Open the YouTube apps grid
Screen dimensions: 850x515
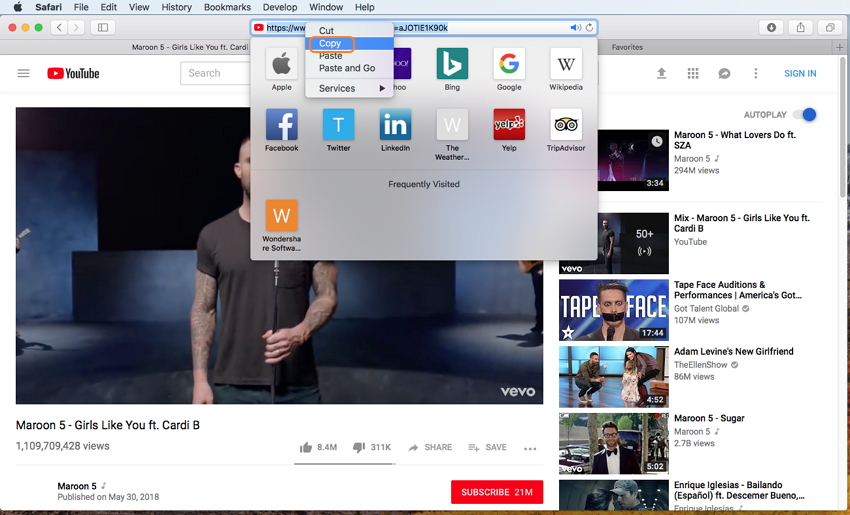point(693,73)
